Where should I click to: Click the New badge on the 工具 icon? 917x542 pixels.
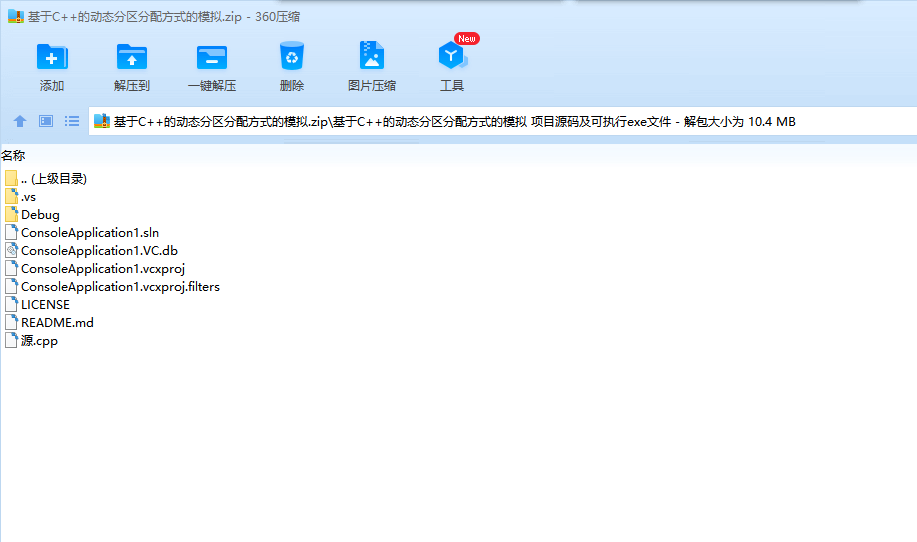467,39
